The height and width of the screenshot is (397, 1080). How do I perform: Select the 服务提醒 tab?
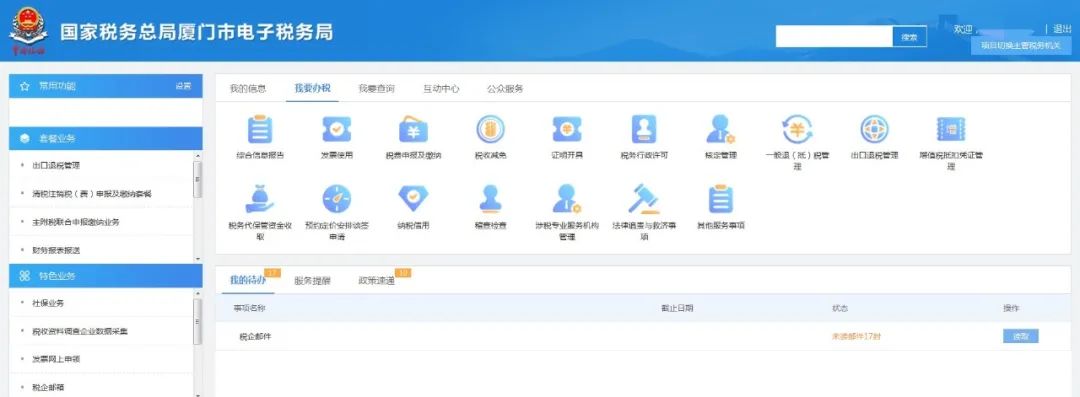tap(312, 281)
